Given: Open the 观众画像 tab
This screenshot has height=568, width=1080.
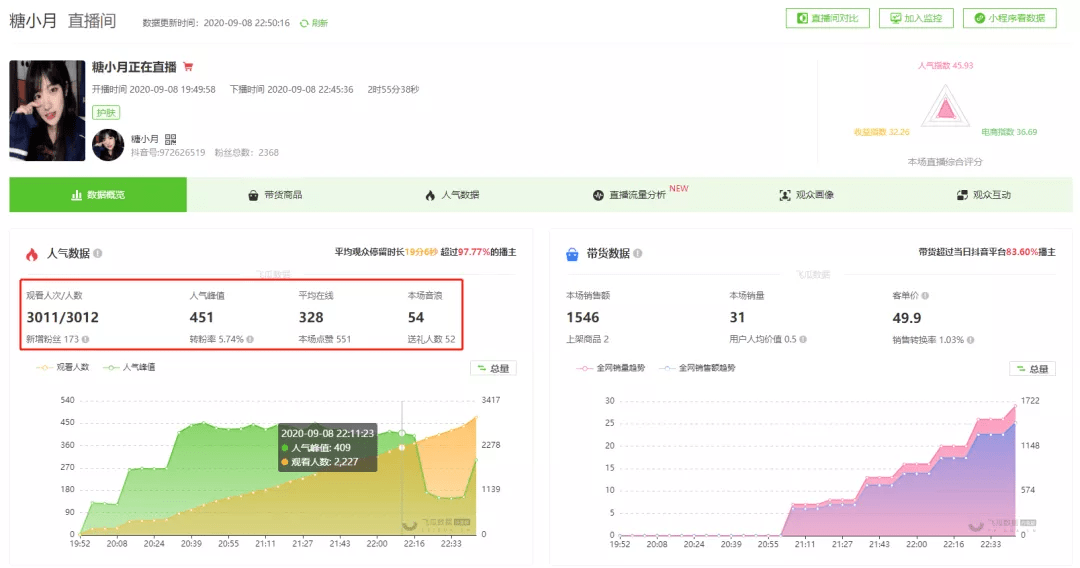Looking at the screenshot, I should (807, 195).
